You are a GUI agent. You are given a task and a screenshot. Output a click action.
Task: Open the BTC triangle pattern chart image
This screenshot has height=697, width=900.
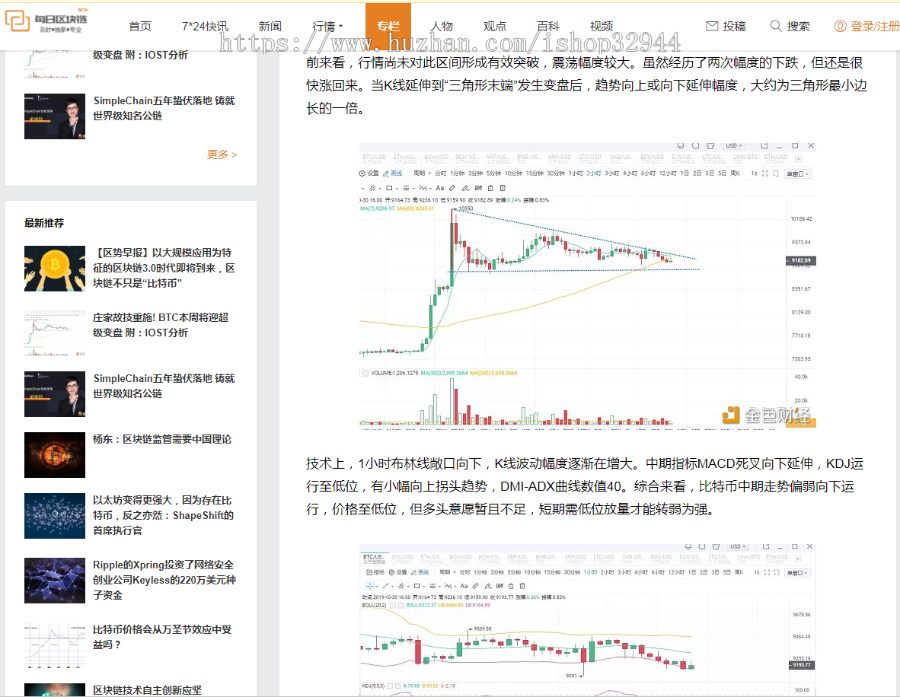(587, 285)
